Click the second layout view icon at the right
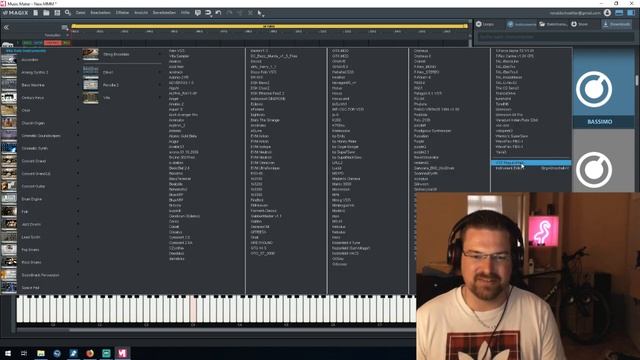 (x=631, y=13)
